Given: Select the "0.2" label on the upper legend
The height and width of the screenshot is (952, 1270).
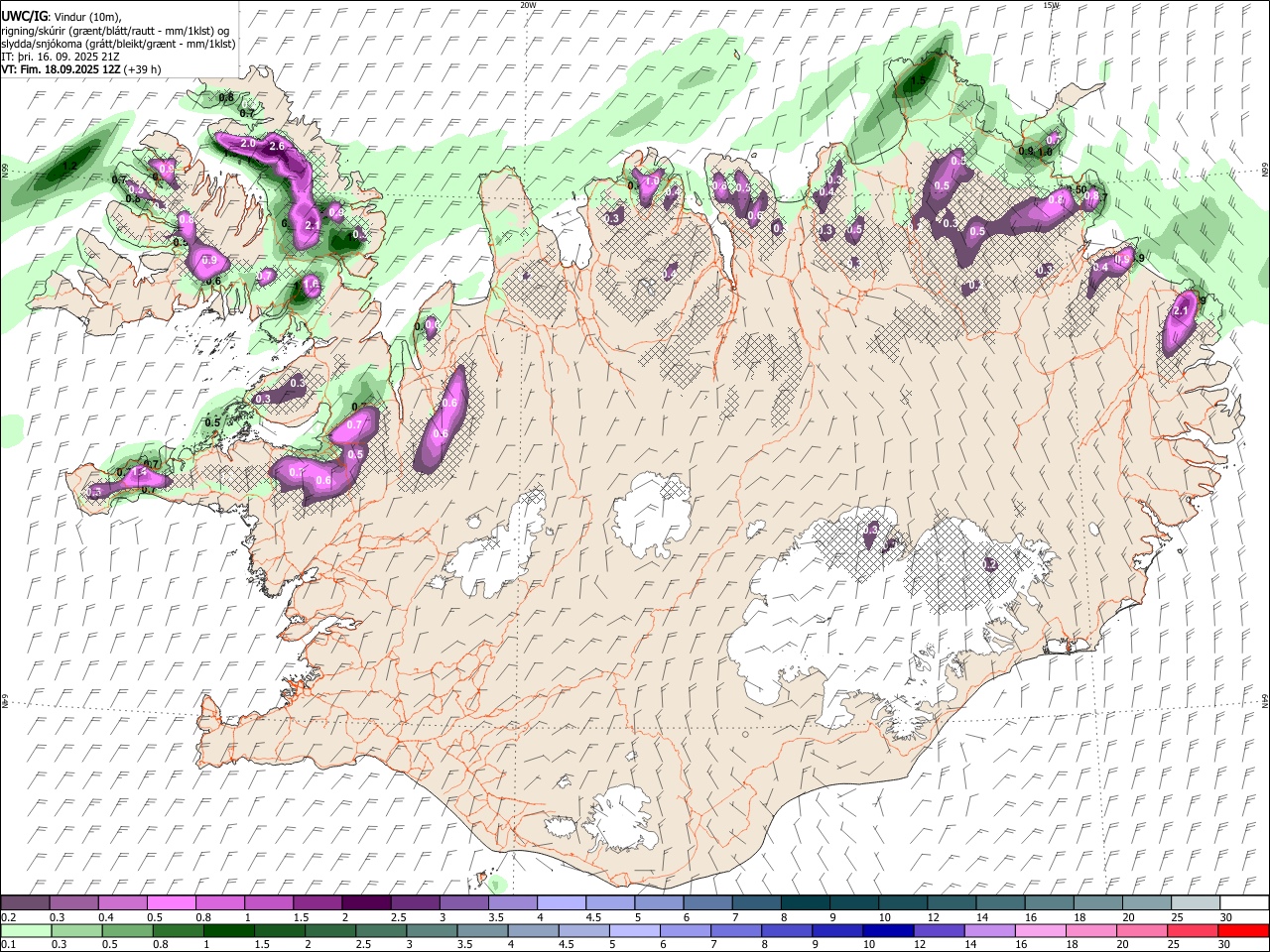Looking at the screenshot, I should click(x=8, y=917).
